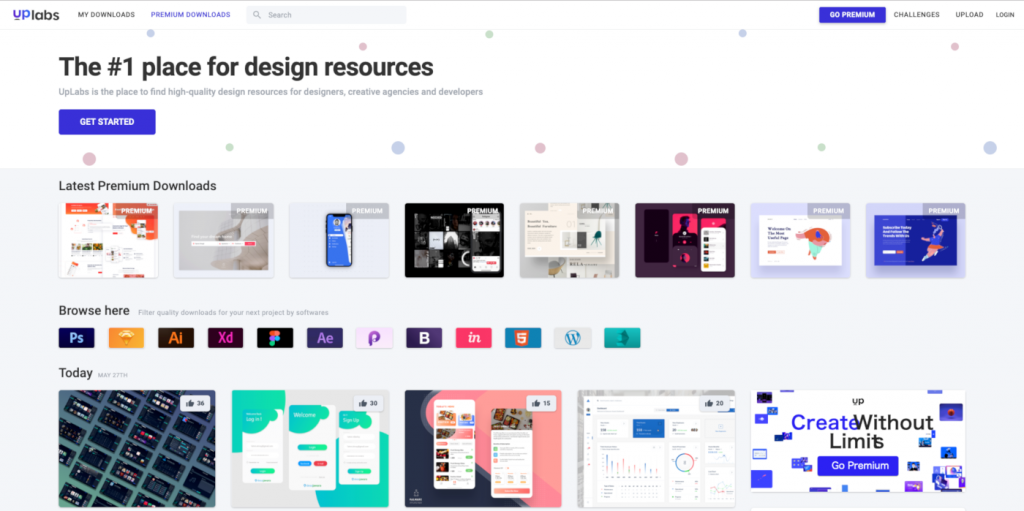Filter downloads by Adobe Xd icon
The height and width of the screenshot is (511, 1024).
[x=225, y=338]
